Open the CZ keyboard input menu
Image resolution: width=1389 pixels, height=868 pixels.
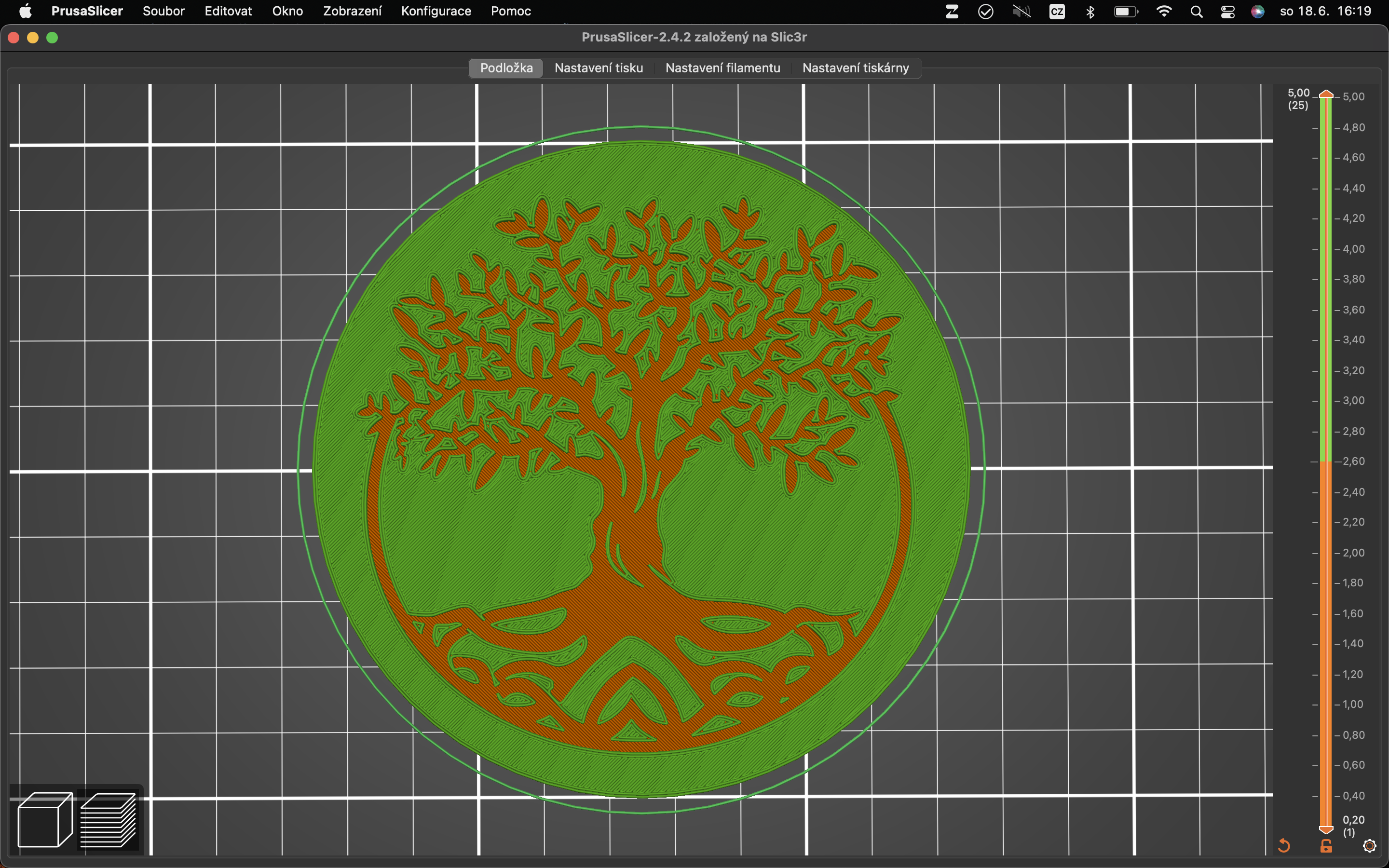tap(1057, 12)
